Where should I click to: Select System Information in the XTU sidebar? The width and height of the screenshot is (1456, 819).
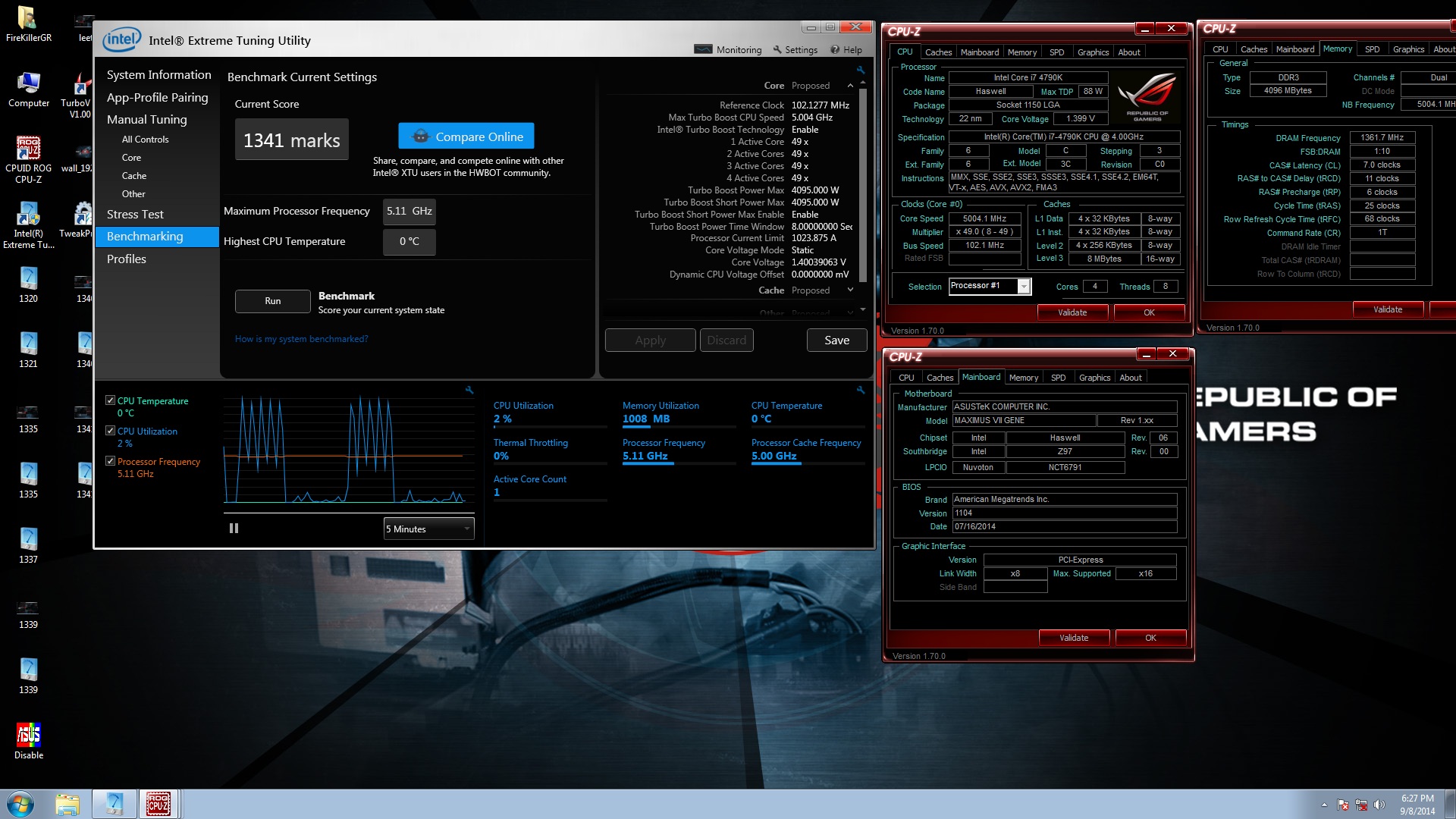pyautogui.click(x=158, y=74)
